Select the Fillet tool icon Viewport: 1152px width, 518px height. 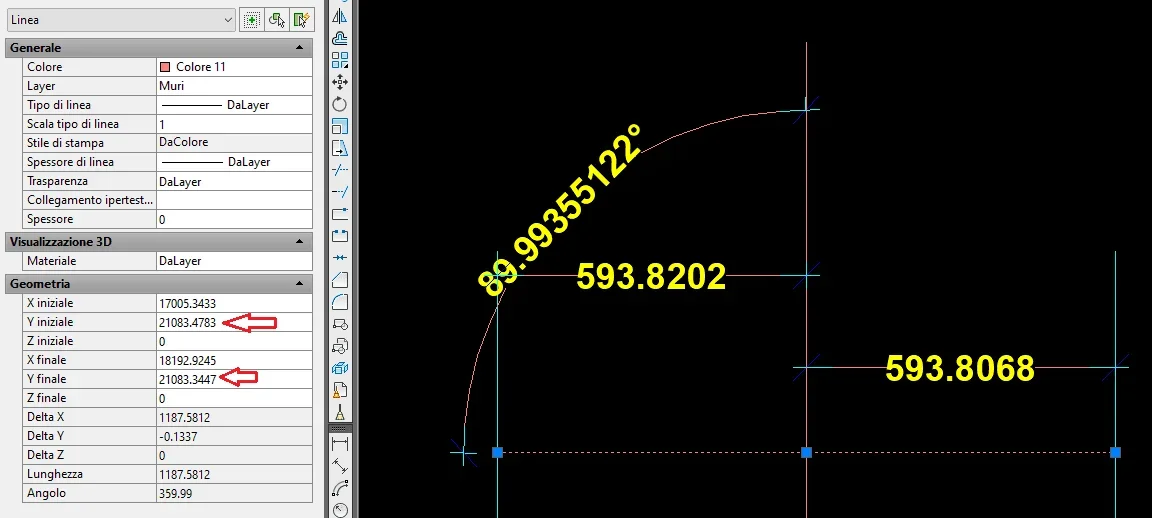[x=340, y=301]
